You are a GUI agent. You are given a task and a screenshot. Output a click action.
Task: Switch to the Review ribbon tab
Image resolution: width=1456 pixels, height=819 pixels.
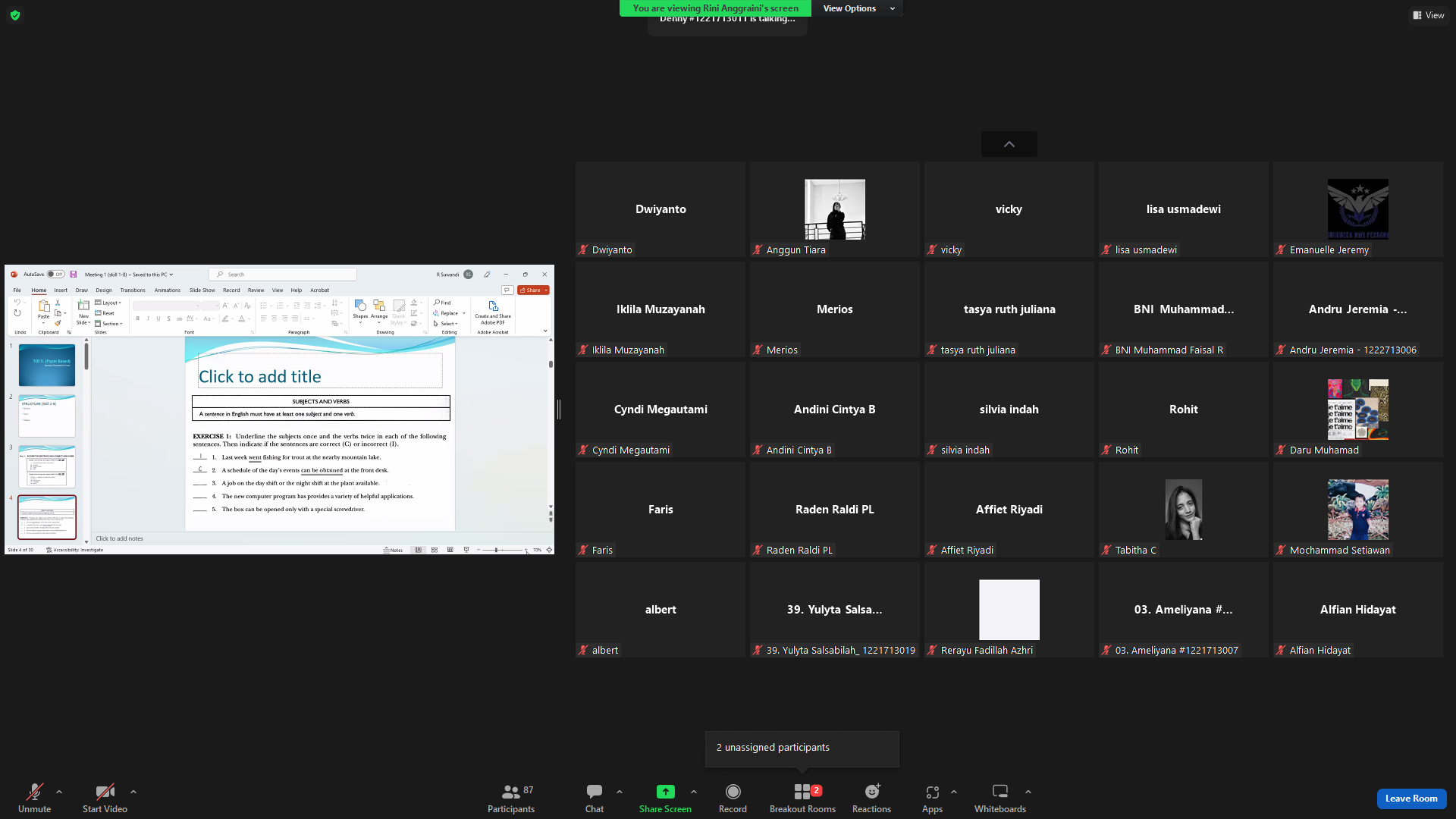pyautogui.click(x=256, y=290)
